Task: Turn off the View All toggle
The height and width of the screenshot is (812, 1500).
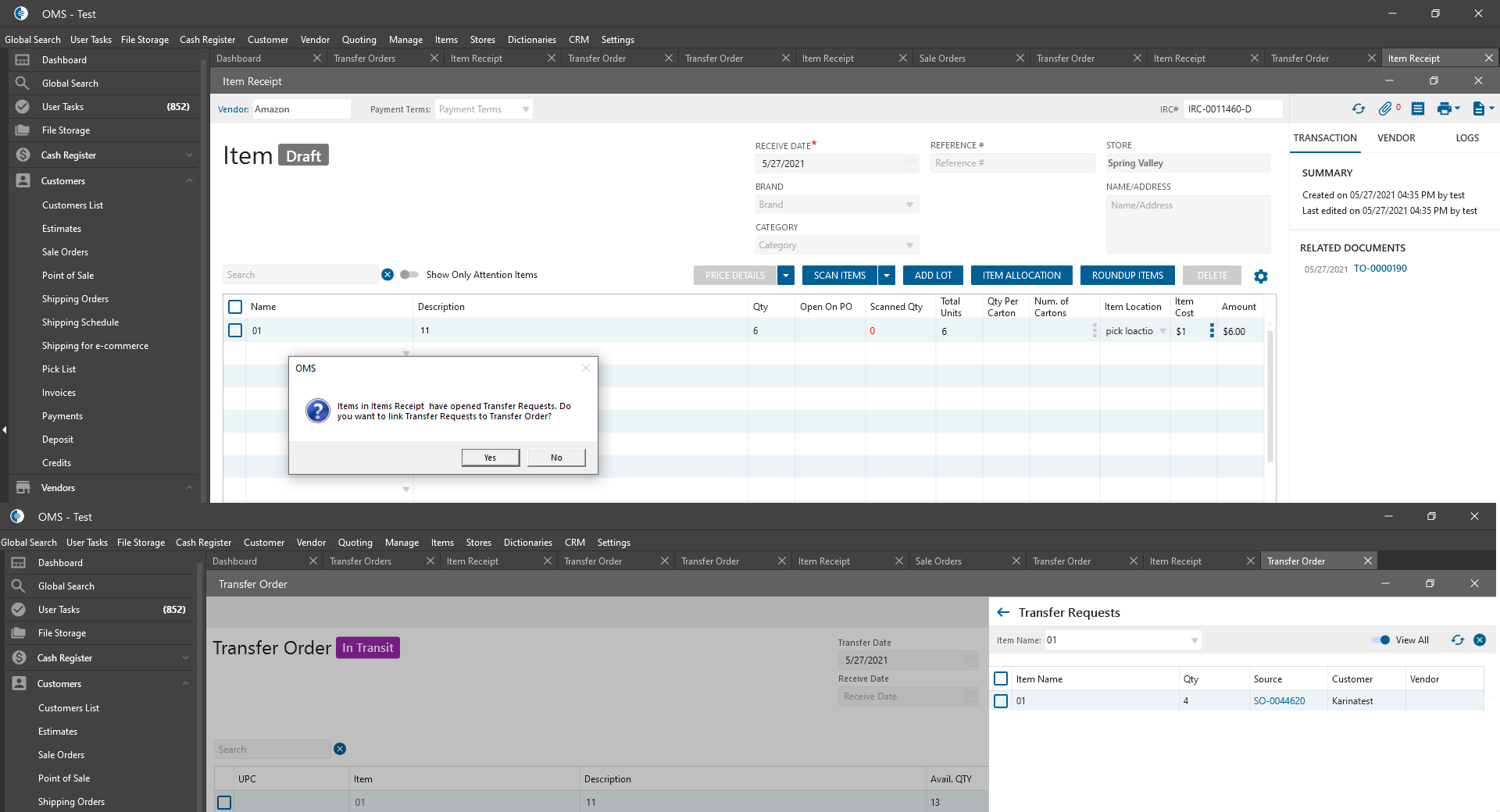Action: (1381, 640)
